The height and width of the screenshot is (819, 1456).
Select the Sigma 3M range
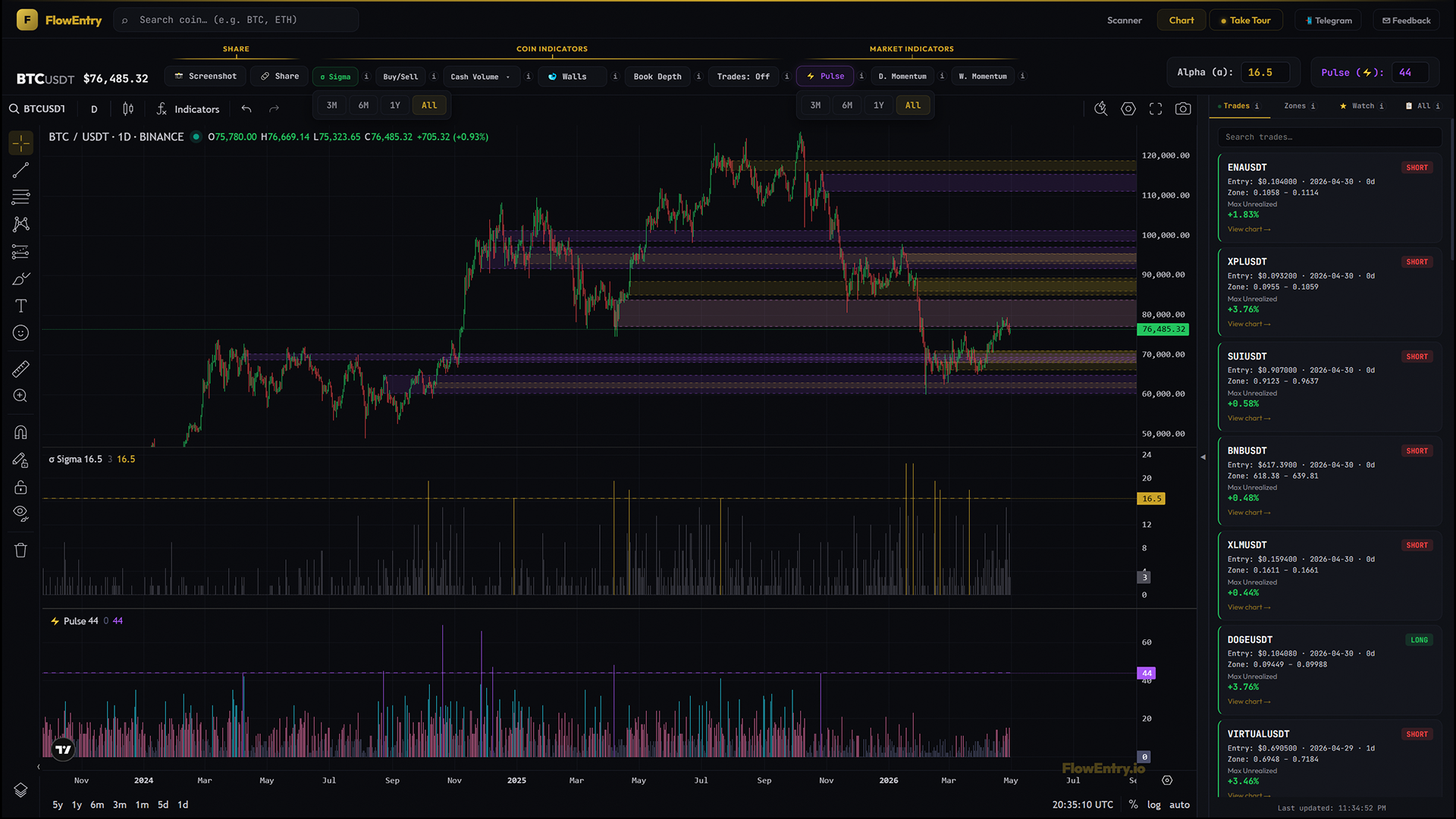tap(331, 105)
